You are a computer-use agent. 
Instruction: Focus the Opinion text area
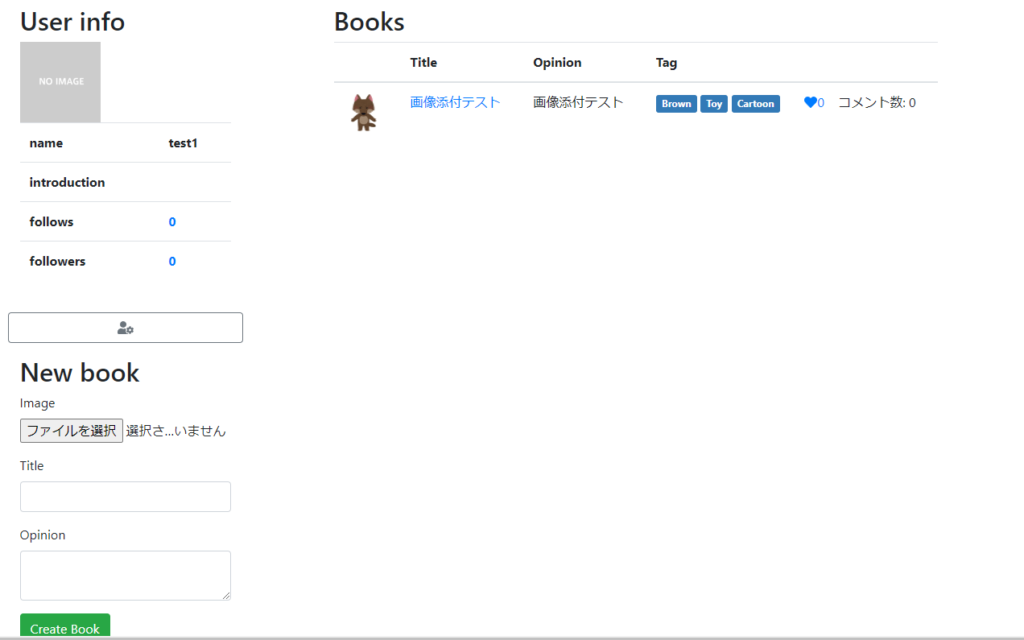pyautogui.click(x=125, y=575)
